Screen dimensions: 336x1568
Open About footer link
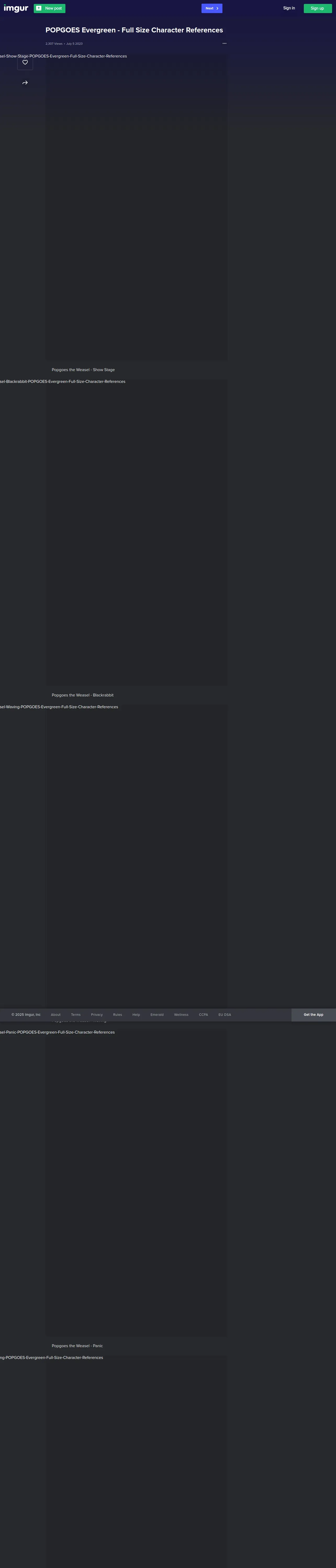[55, 1015]
